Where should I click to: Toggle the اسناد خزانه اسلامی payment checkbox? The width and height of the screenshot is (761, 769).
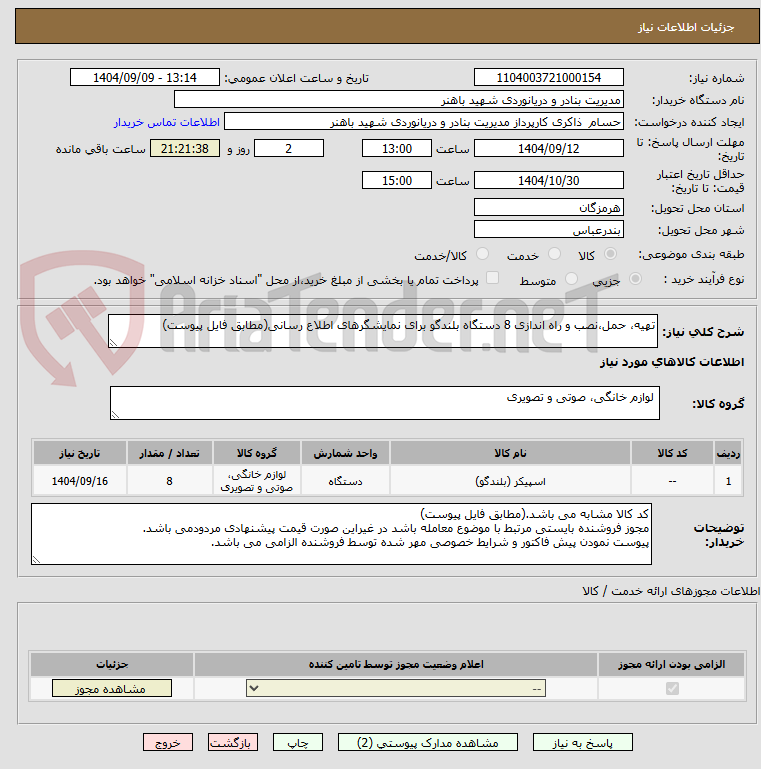(x=492, y=278)
